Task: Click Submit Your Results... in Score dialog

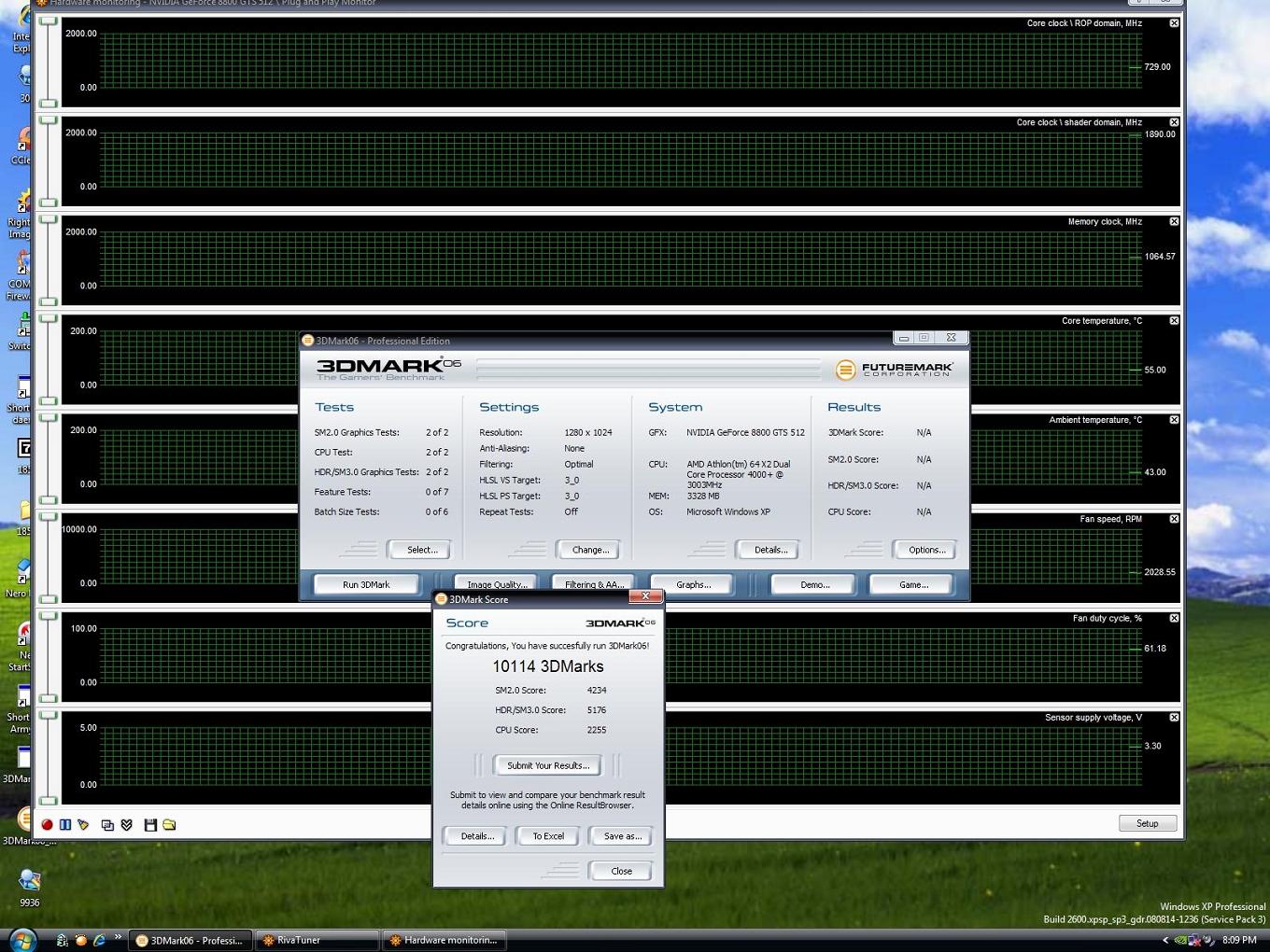Action: (548, 765)
